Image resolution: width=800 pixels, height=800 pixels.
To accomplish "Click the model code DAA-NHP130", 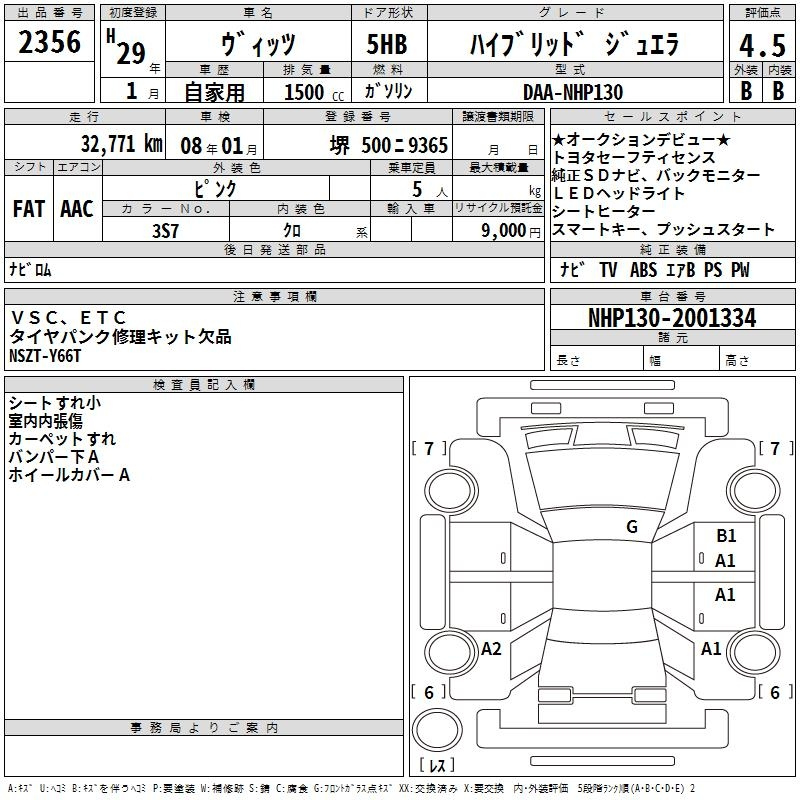I will tap(573, 92).
